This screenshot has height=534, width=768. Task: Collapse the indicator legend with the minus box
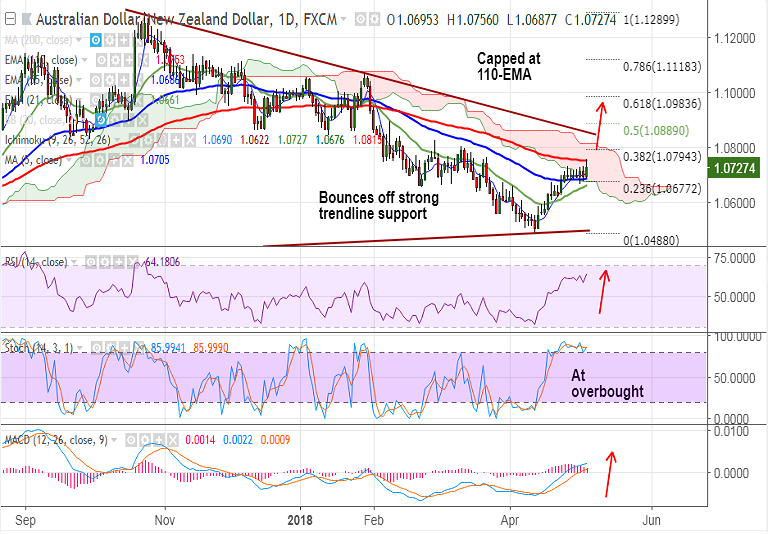(10, 19)
